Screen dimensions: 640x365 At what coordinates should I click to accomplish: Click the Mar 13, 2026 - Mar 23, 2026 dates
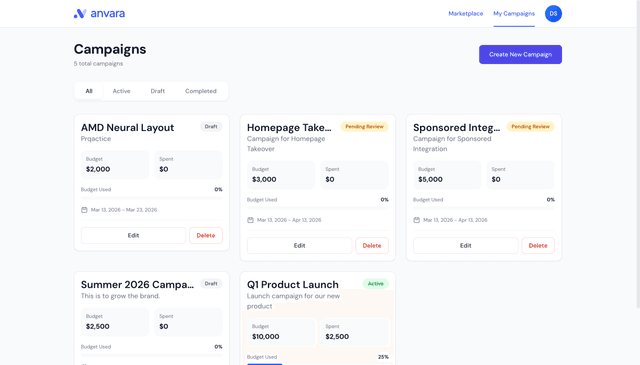124,210
